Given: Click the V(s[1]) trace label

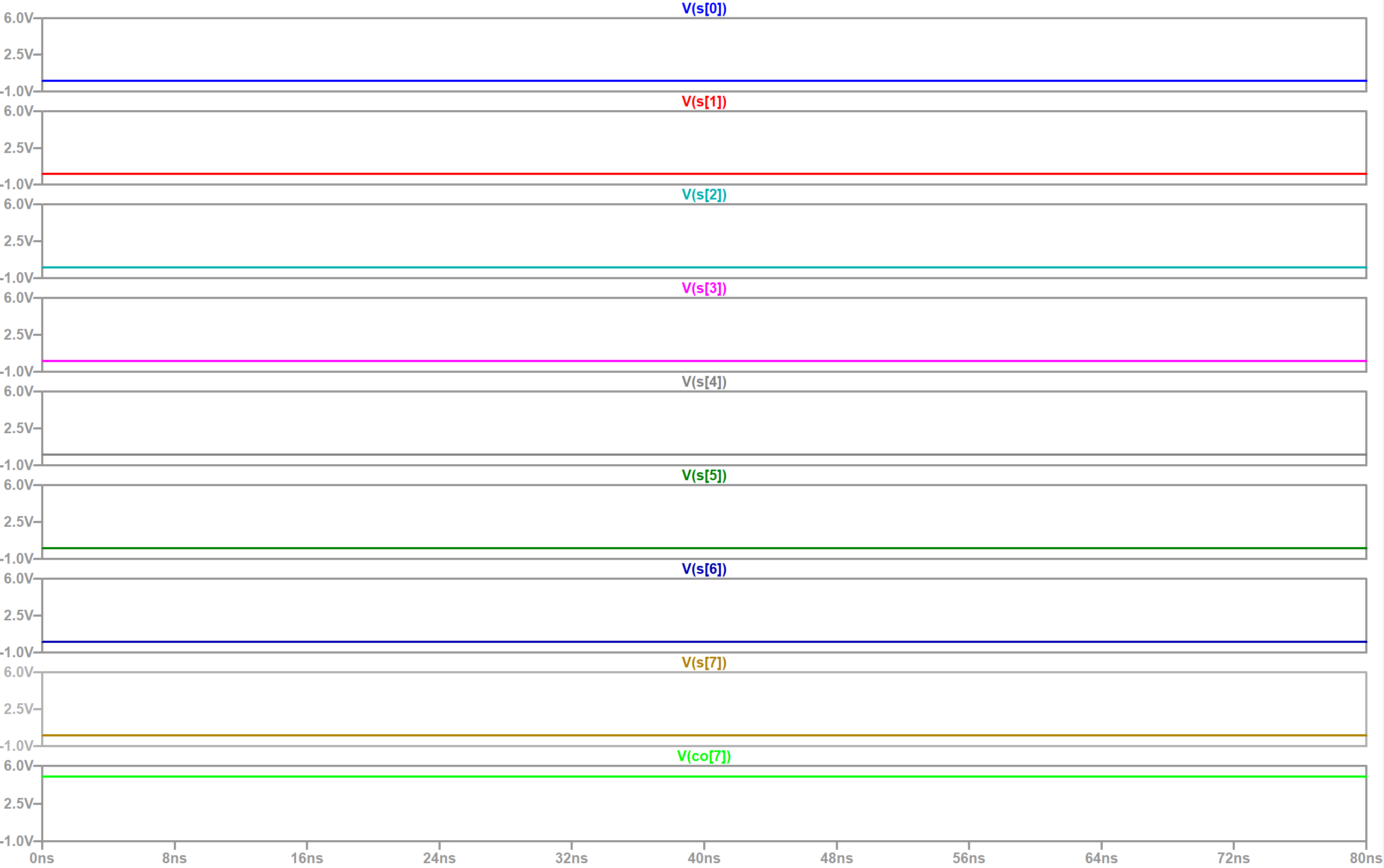Looking at the screenshot, I should [704, 102].
